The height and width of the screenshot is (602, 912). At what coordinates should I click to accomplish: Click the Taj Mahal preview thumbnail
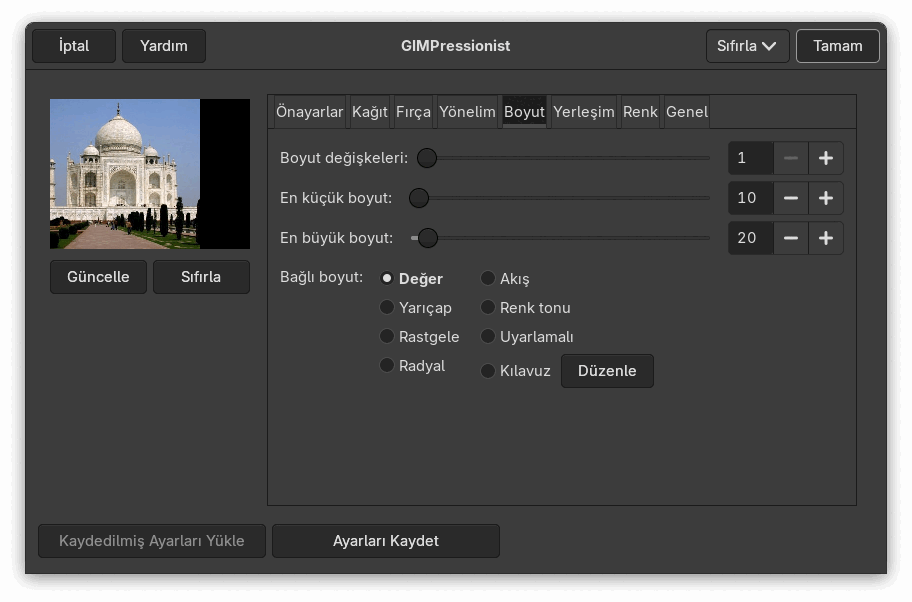[x=150, y=174]
